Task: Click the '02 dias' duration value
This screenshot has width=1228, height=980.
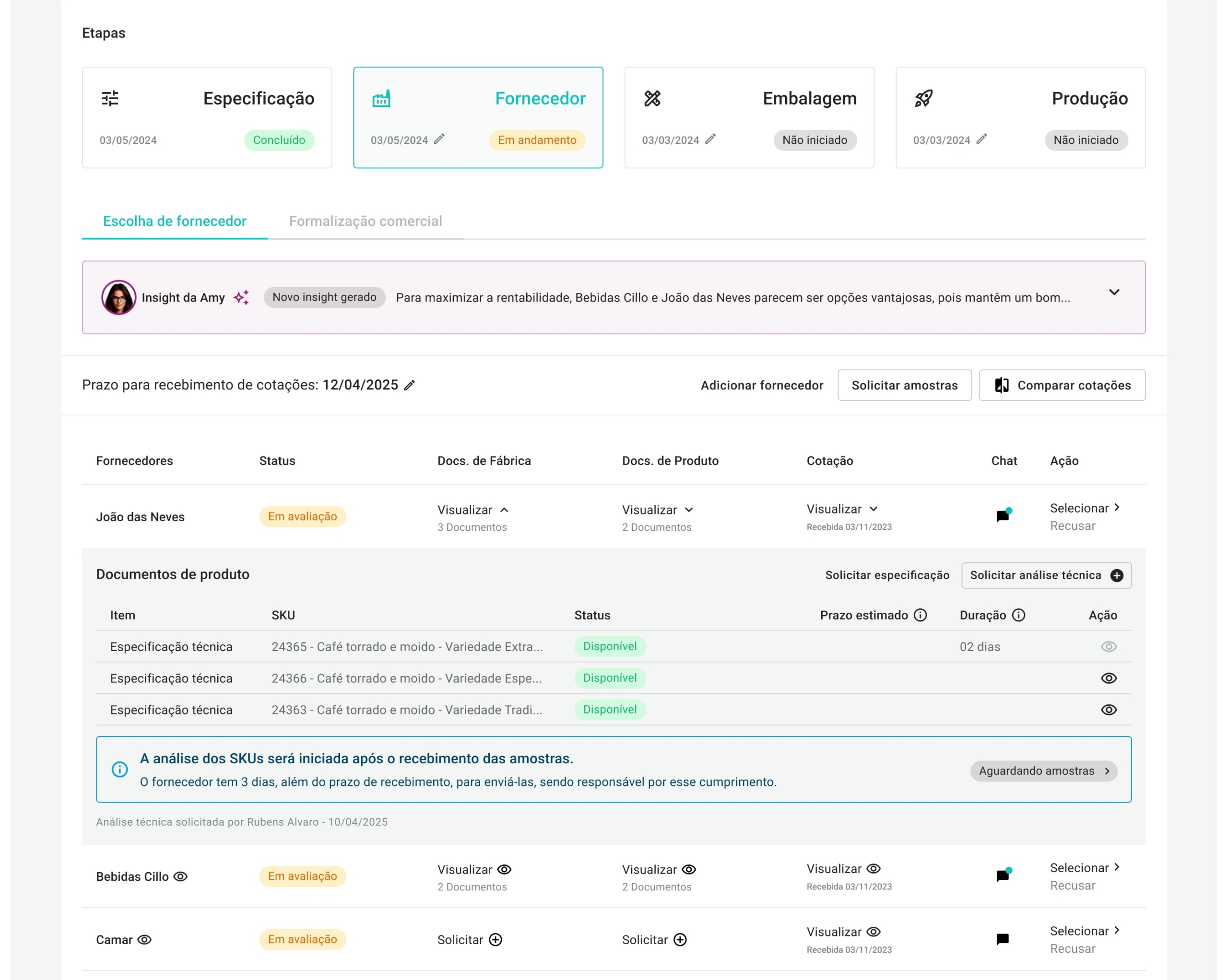Action: point(980,646)
